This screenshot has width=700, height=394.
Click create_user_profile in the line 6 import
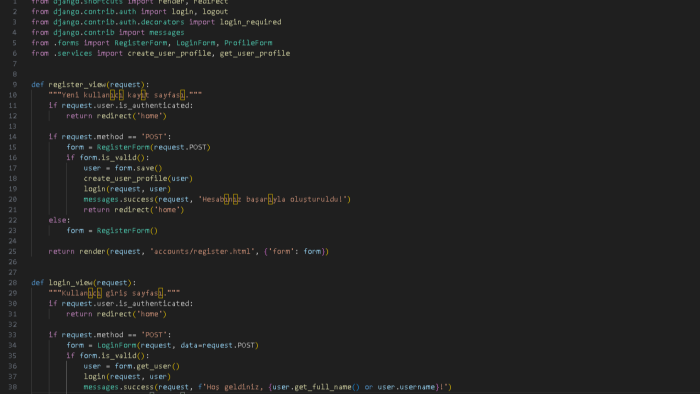(169, 53)
